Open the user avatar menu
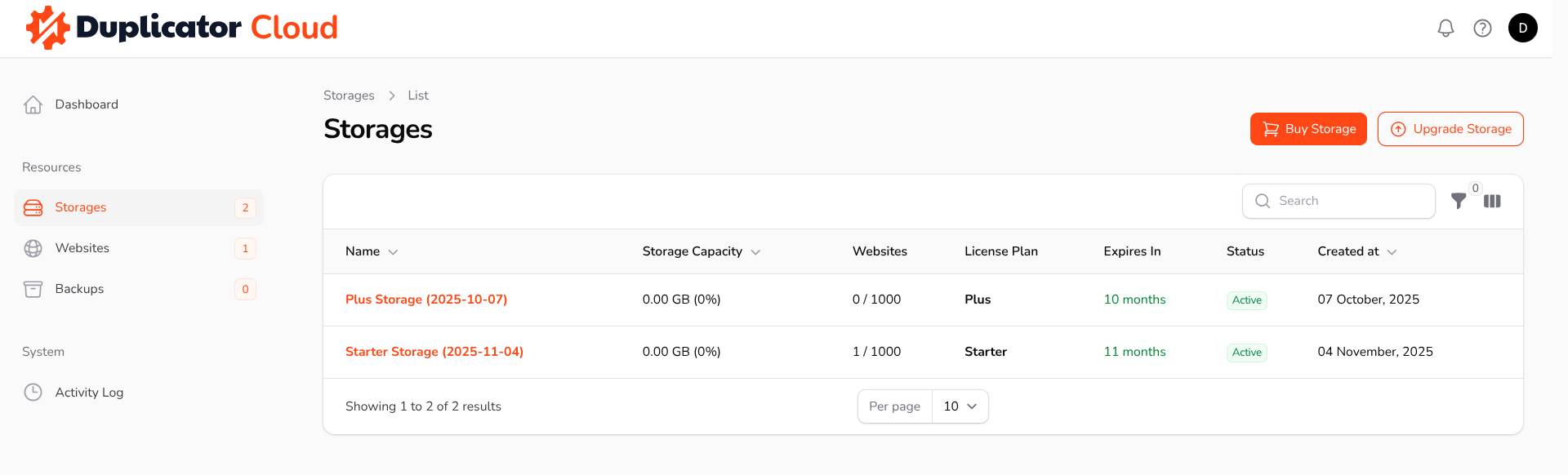The height and width of the screenshot is (475, 1568). tap(1522, 29)
